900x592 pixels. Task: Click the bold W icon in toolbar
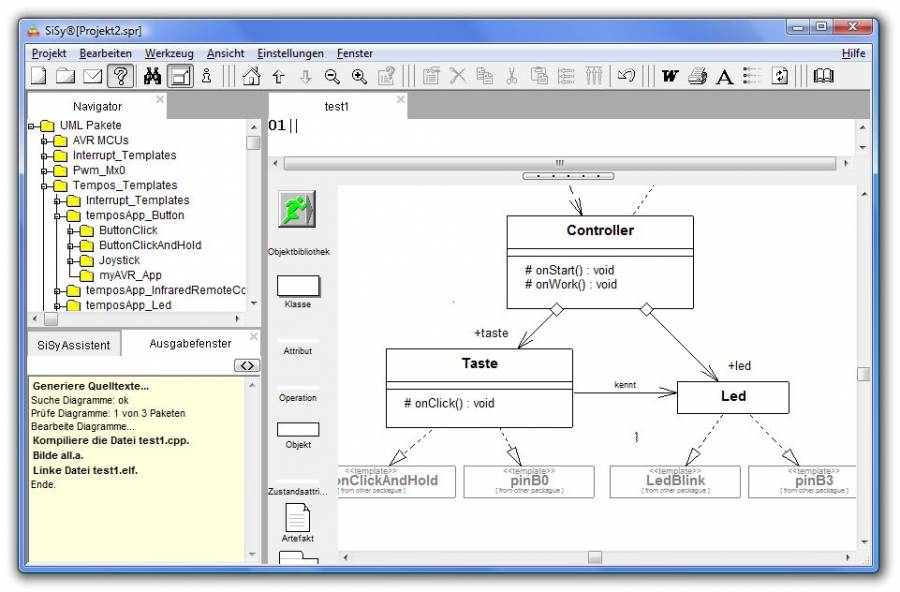click(x=670, y=76)
